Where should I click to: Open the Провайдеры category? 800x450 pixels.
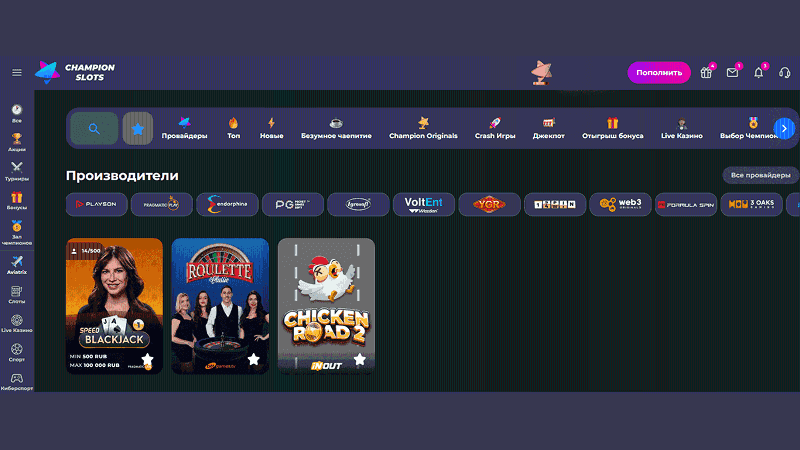pyautogui.click(x=184, y=128)
